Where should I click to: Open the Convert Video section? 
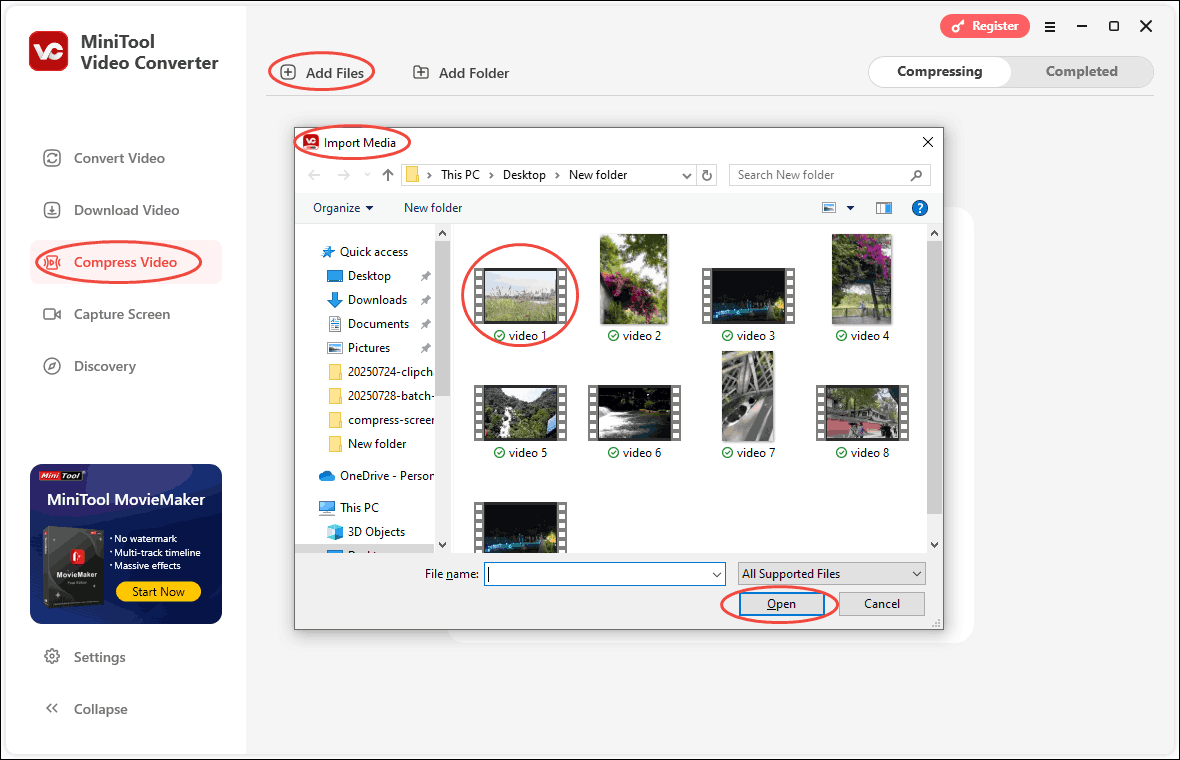(x=104, y=158)
